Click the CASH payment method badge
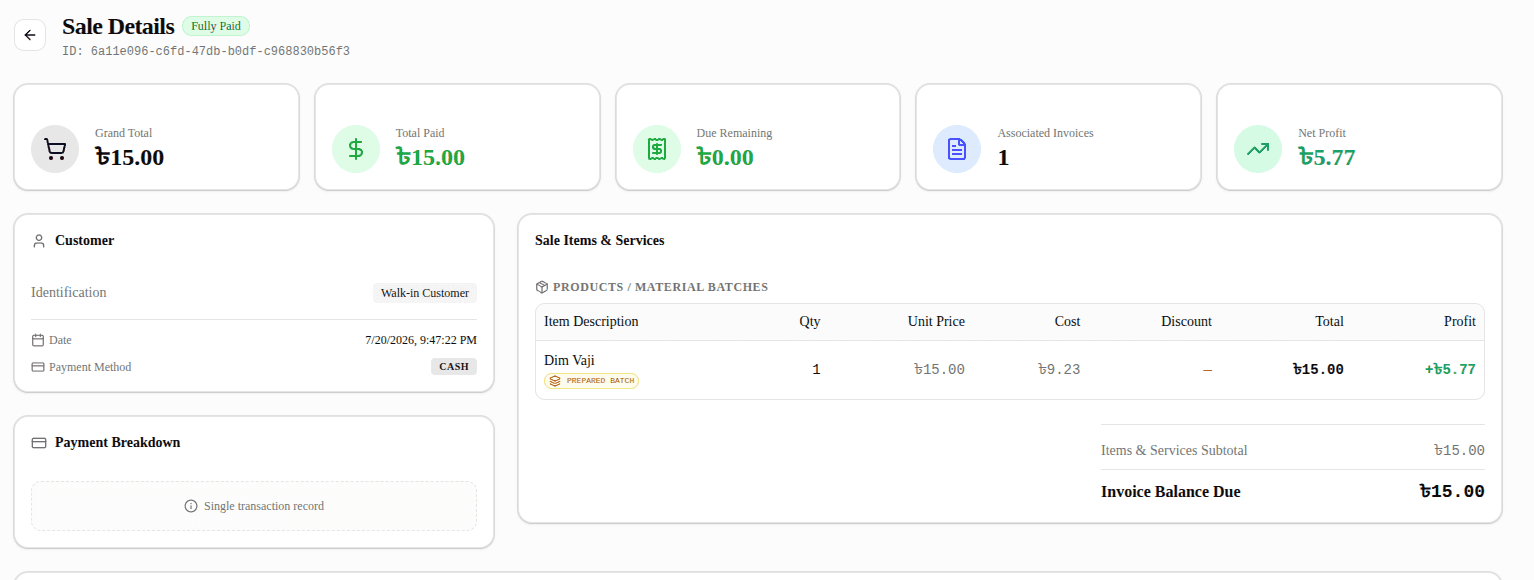 (454, 366)
